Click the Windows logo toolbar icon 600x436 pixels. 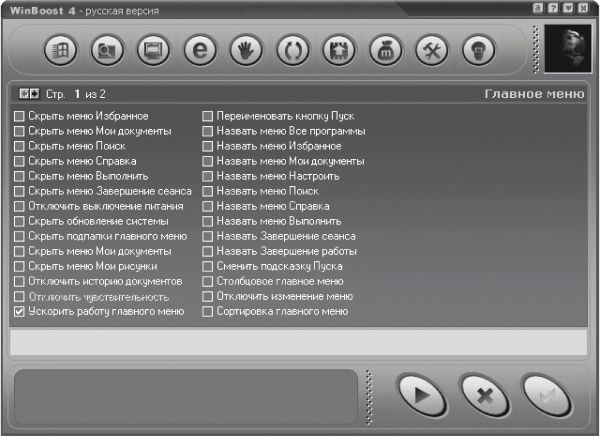point(60,48)
